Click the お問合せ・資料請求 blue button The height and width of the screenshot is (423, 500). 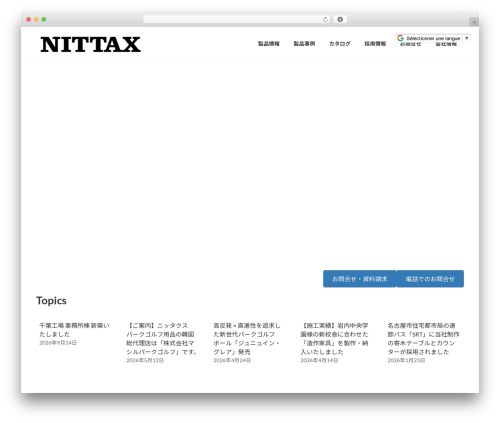(x=360, y=279)
